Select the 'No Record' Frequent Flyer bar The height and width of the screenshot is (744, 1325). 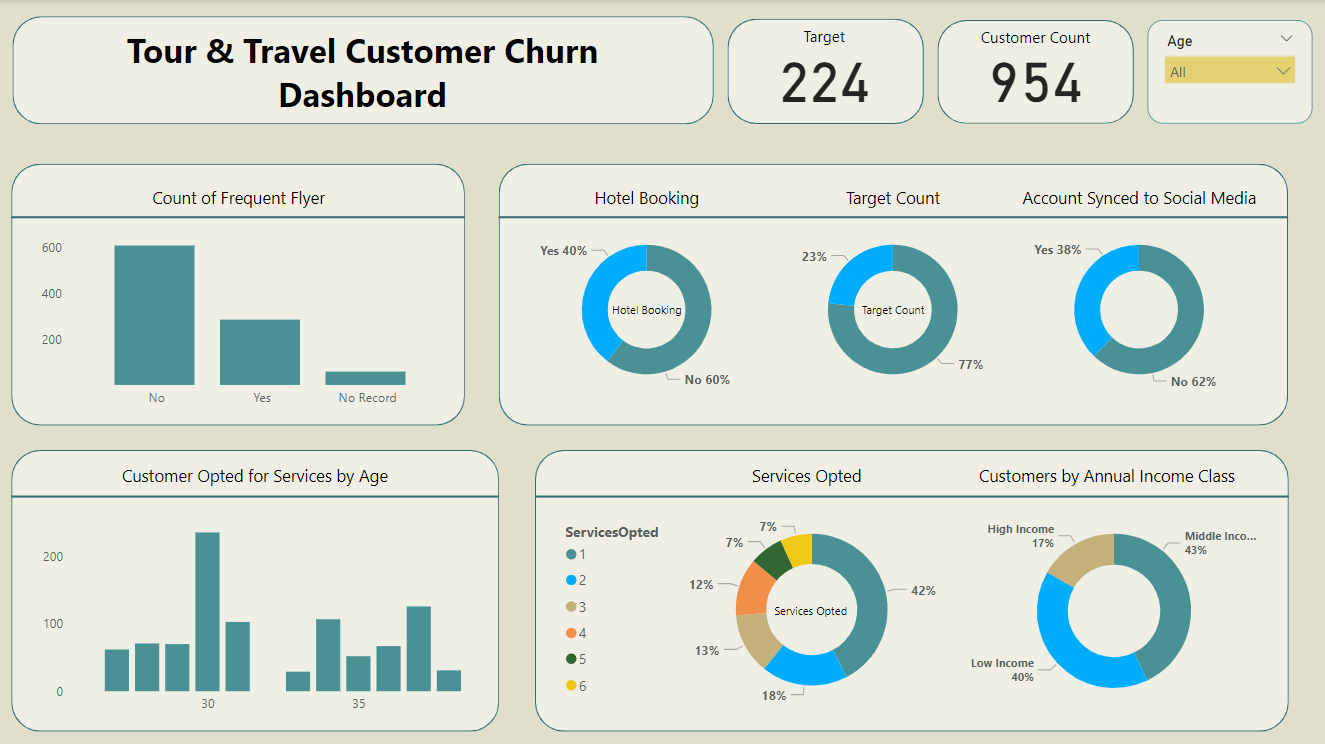click(365, 378)
